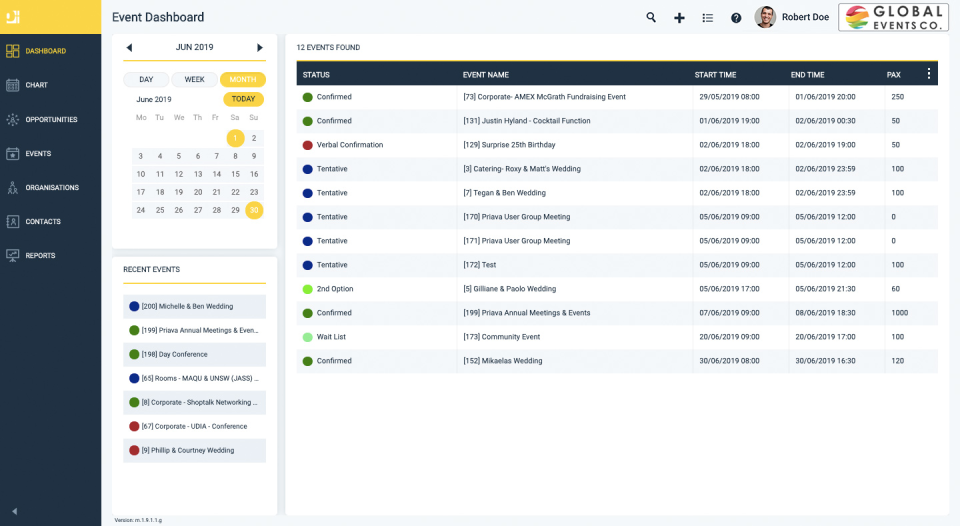Click the Organisations sidebar icon
The image size is (960, 526).
tap(13, 187)
